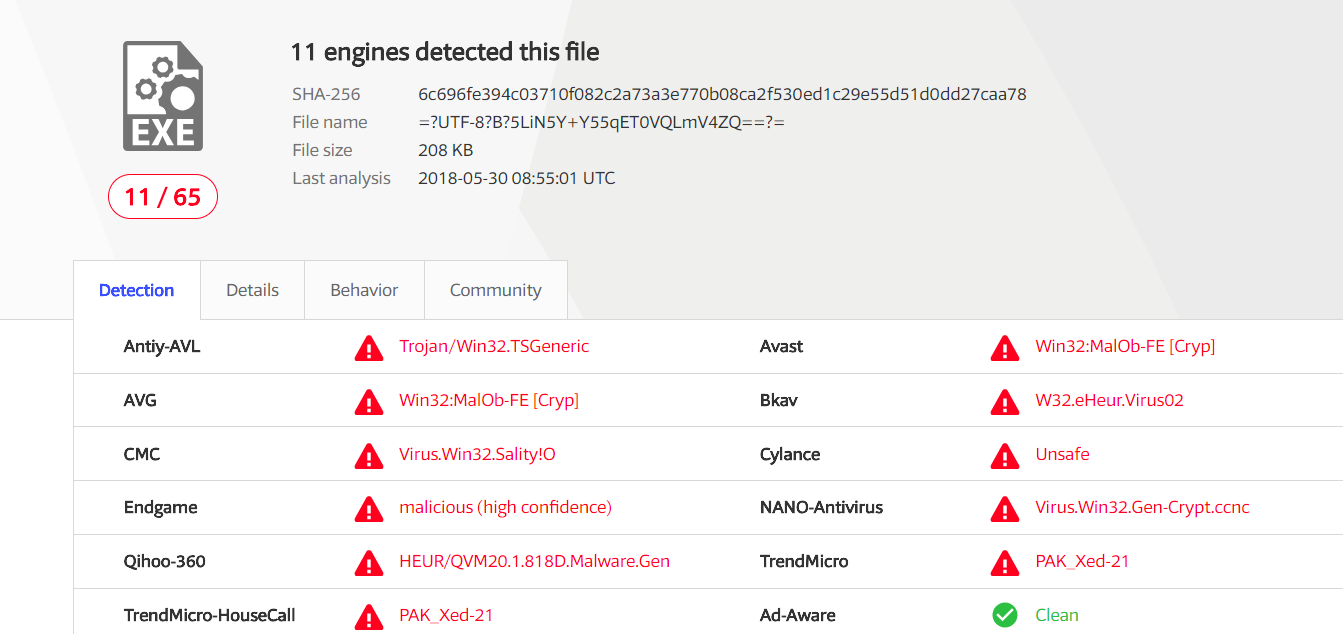
Task: Click the warning triangle beside AVG
Action: [369, 402]
